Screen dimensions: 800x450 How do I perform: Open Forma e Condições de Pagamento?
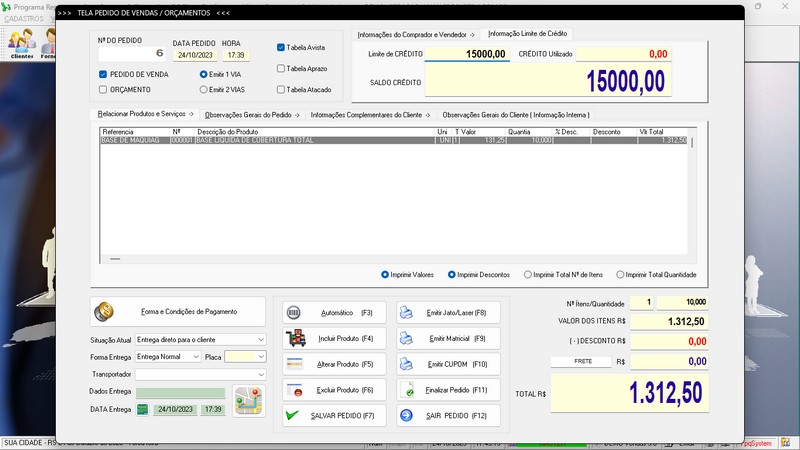coord(178,312)
